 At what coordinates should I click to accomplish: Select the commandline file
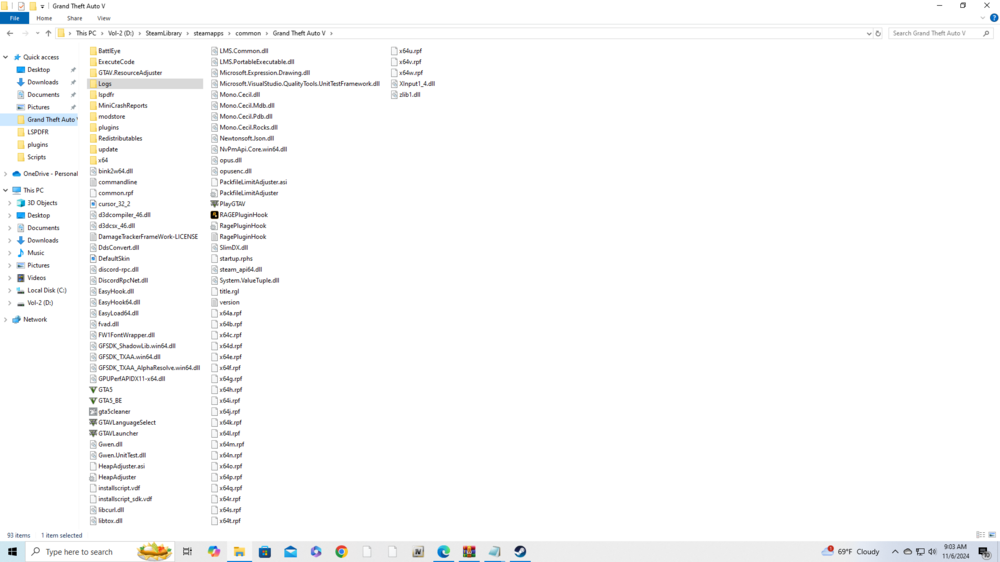114,182
